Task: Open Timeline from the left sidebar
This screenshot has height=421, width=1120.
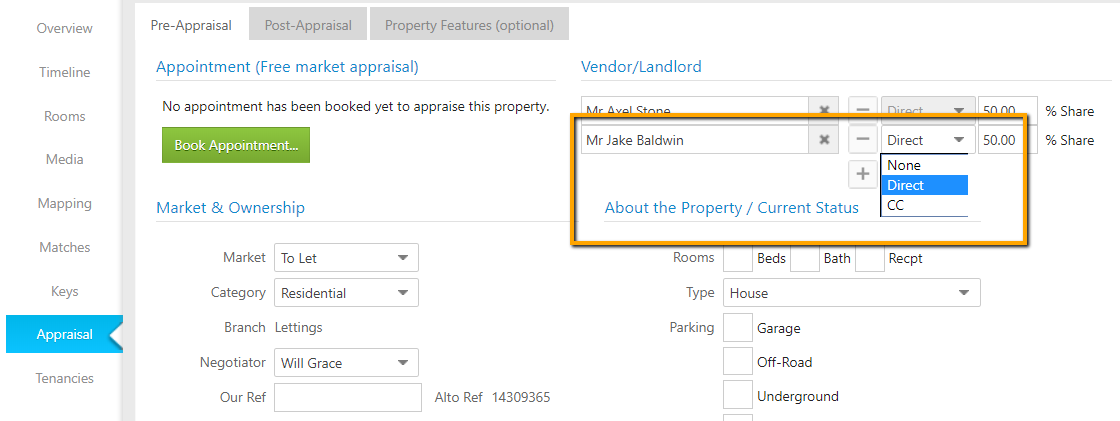Action: point(64,72)
